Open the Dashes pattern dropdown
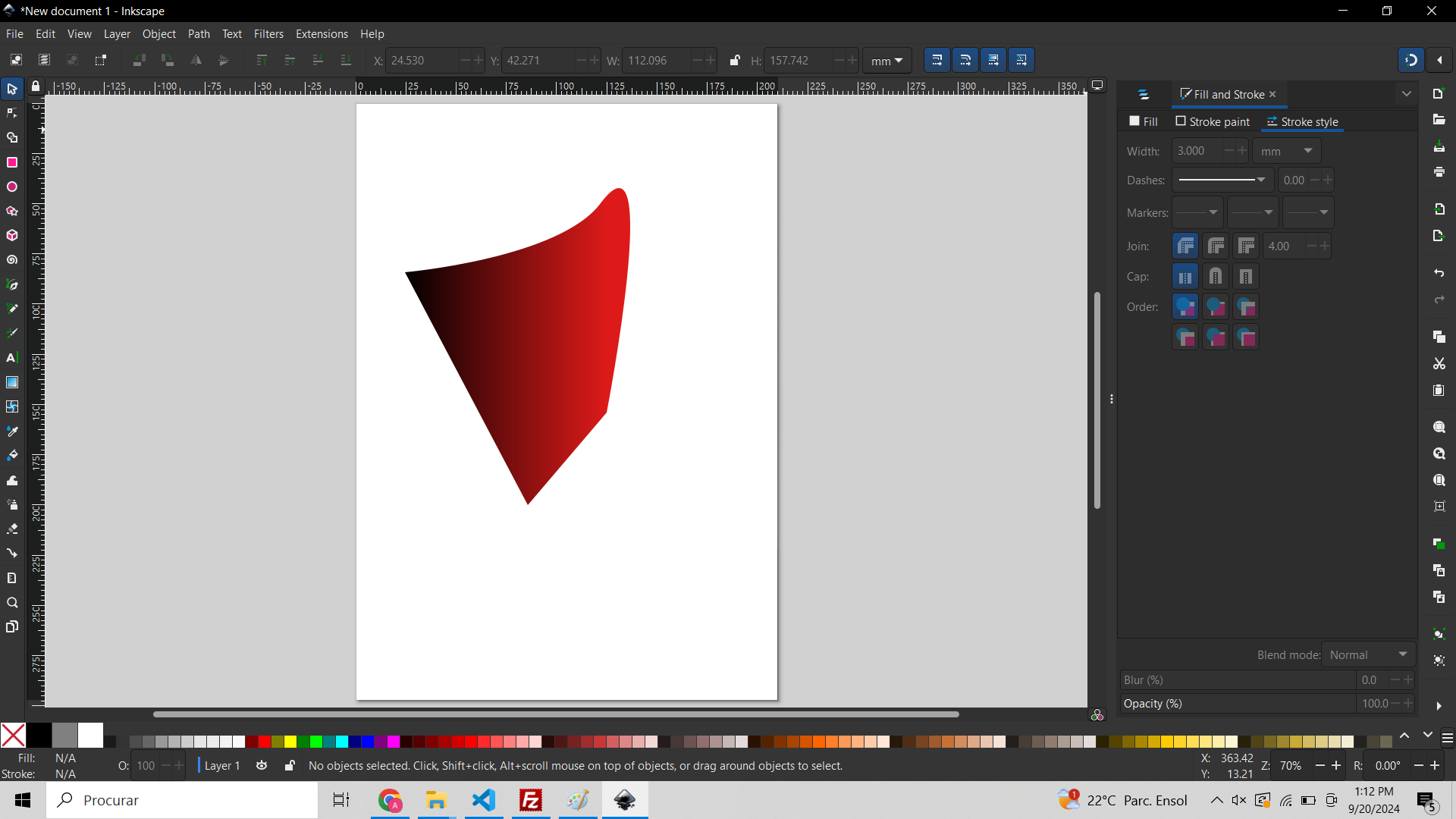This screenshot has width=1456, height=819. (x=1222, y=180)
